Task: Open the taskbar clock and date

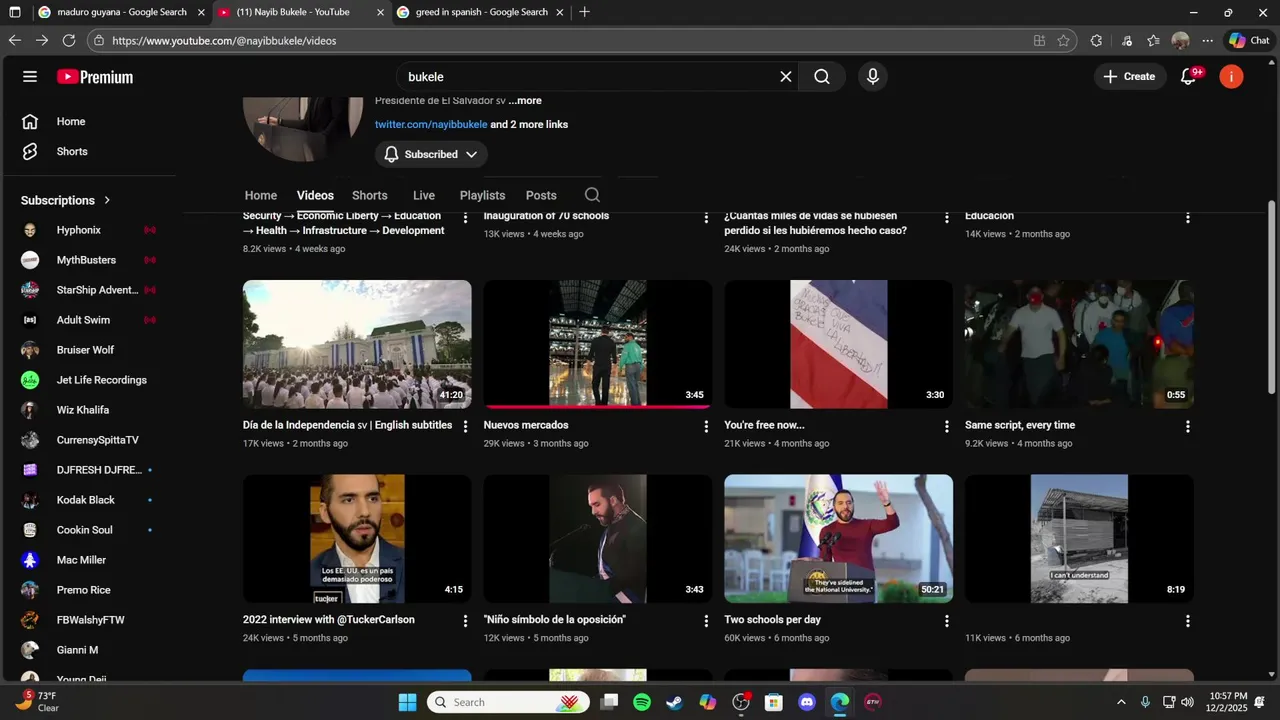Action: [x=1227, y=702]
